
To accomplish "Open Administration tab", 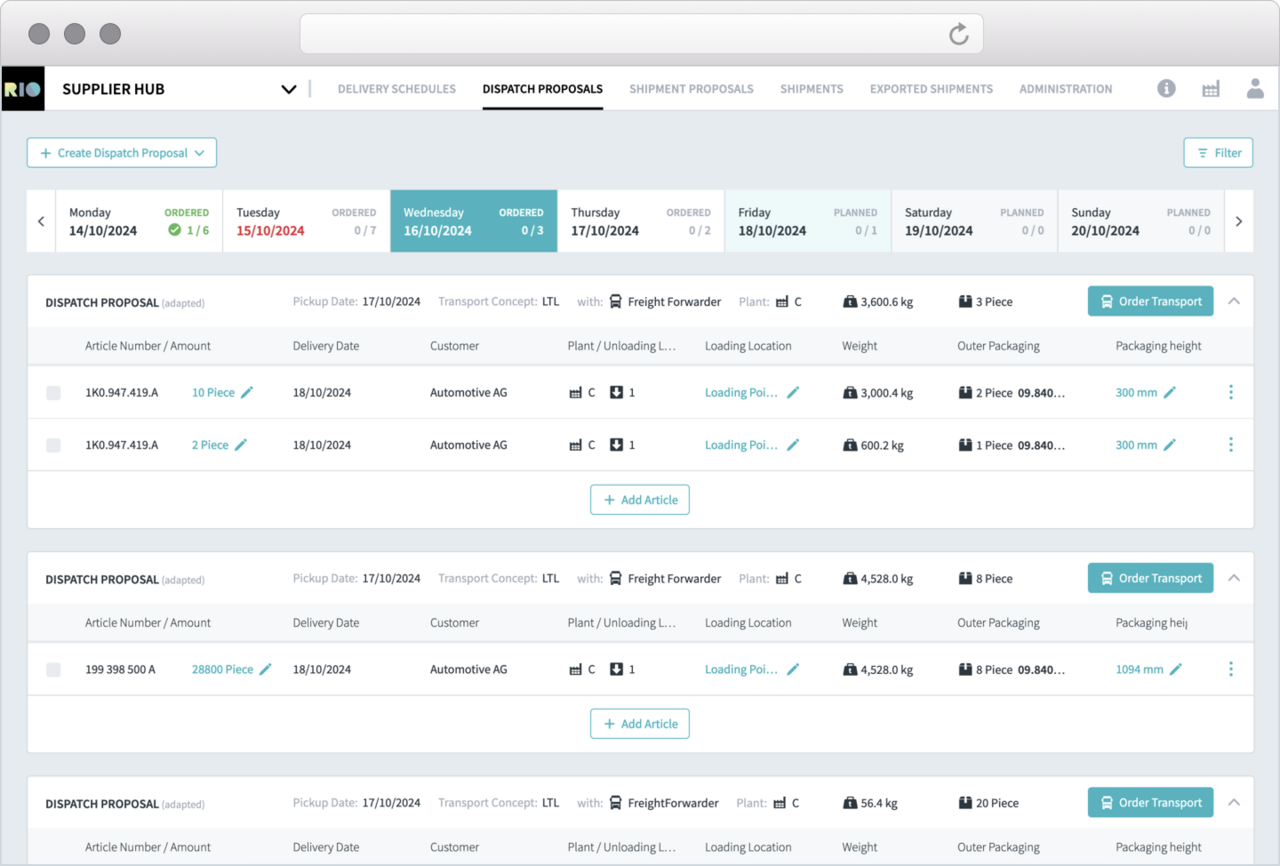I will tap(1066, 89).
